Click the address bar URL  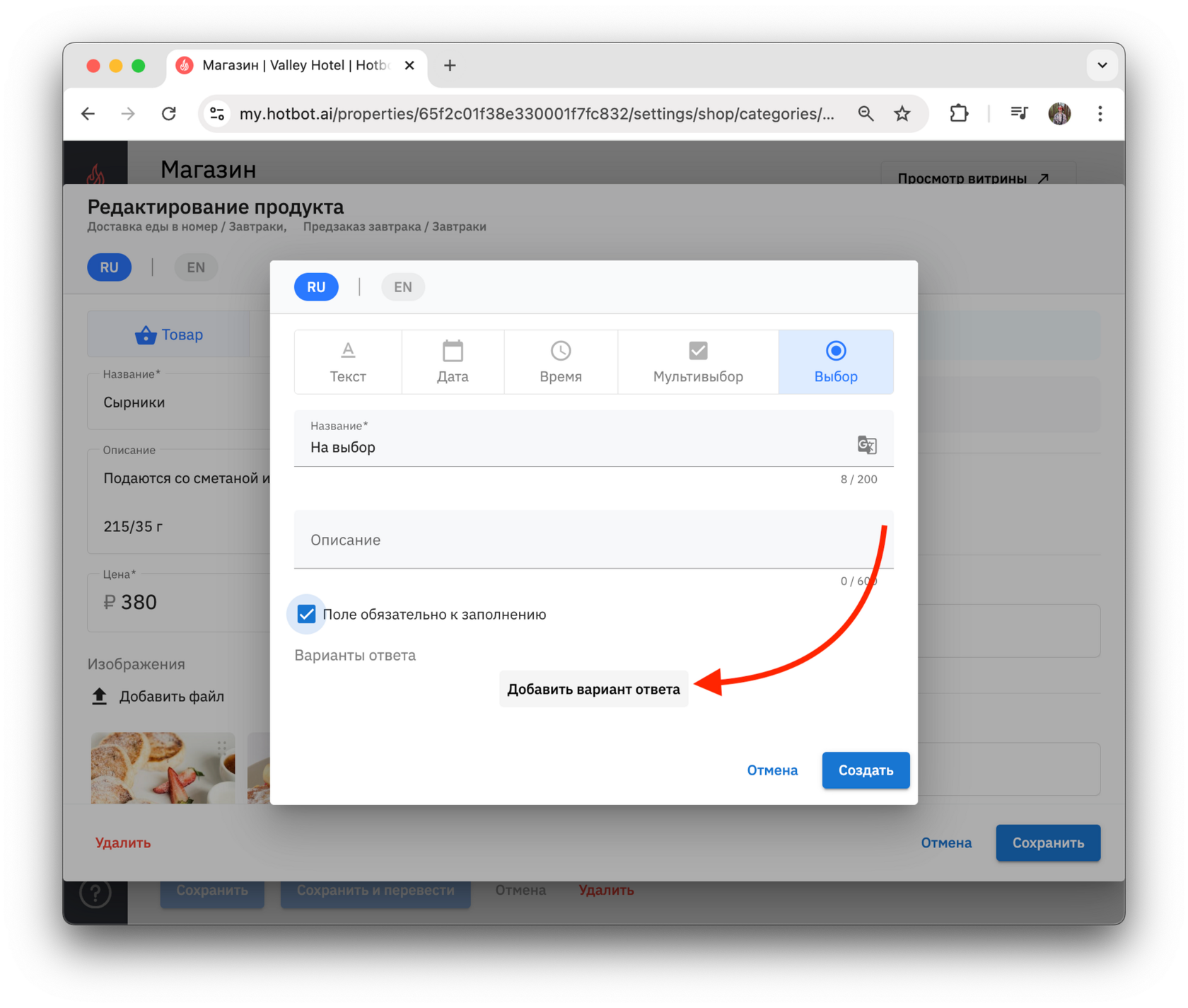[536, 114]
